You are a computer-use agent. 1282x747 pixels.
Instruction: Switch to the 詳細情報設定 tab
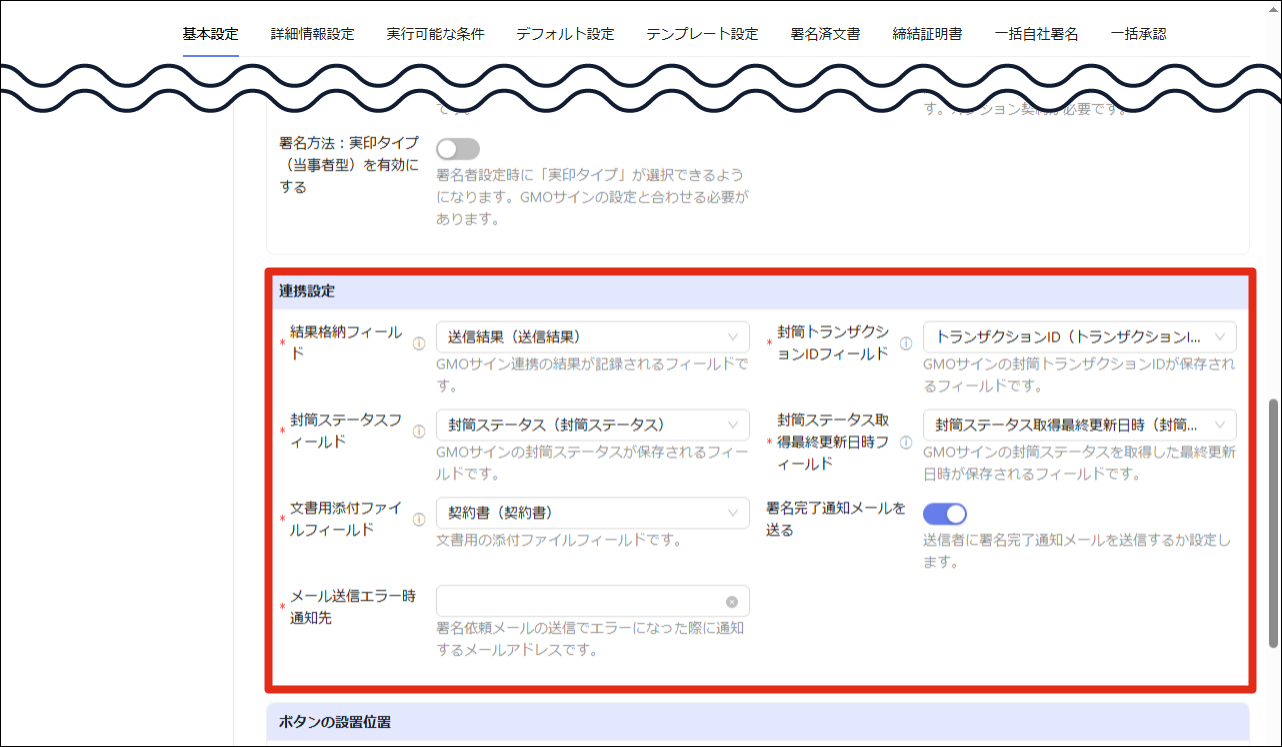[312, 34]
